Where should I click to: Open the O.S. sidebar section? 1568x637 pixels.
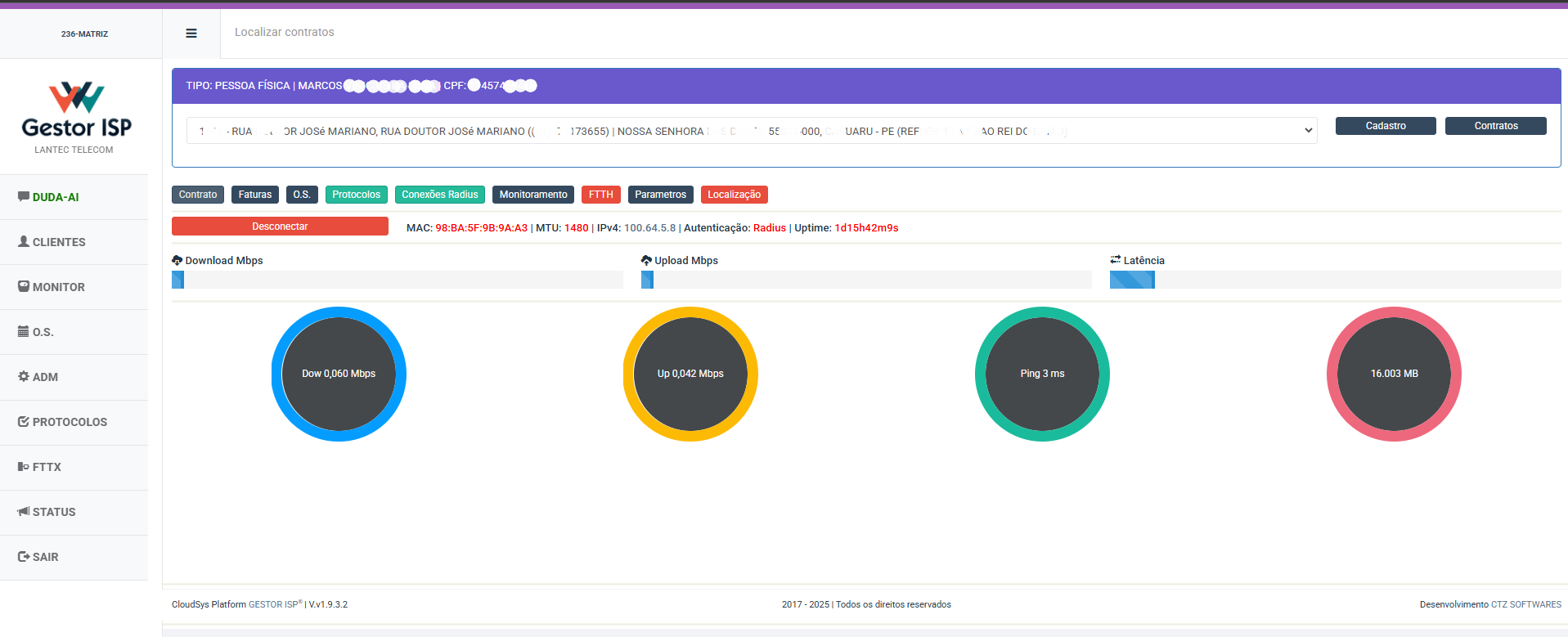coord(43,332)
